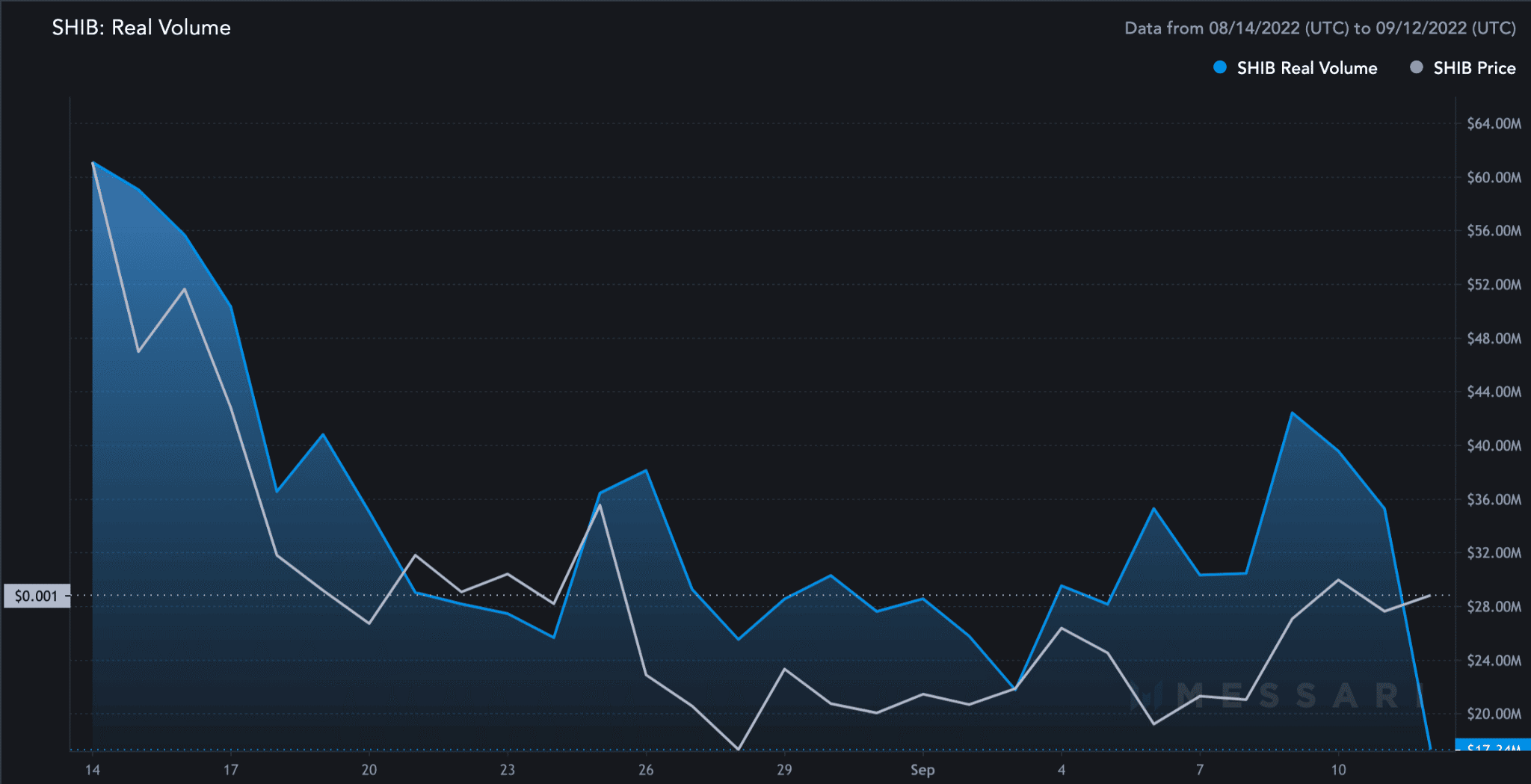The height and width of the screenshot is (784, 1531).
Task: Click the $20.00M axis label
Action: pyautogui.click(x=1494, y=714)
